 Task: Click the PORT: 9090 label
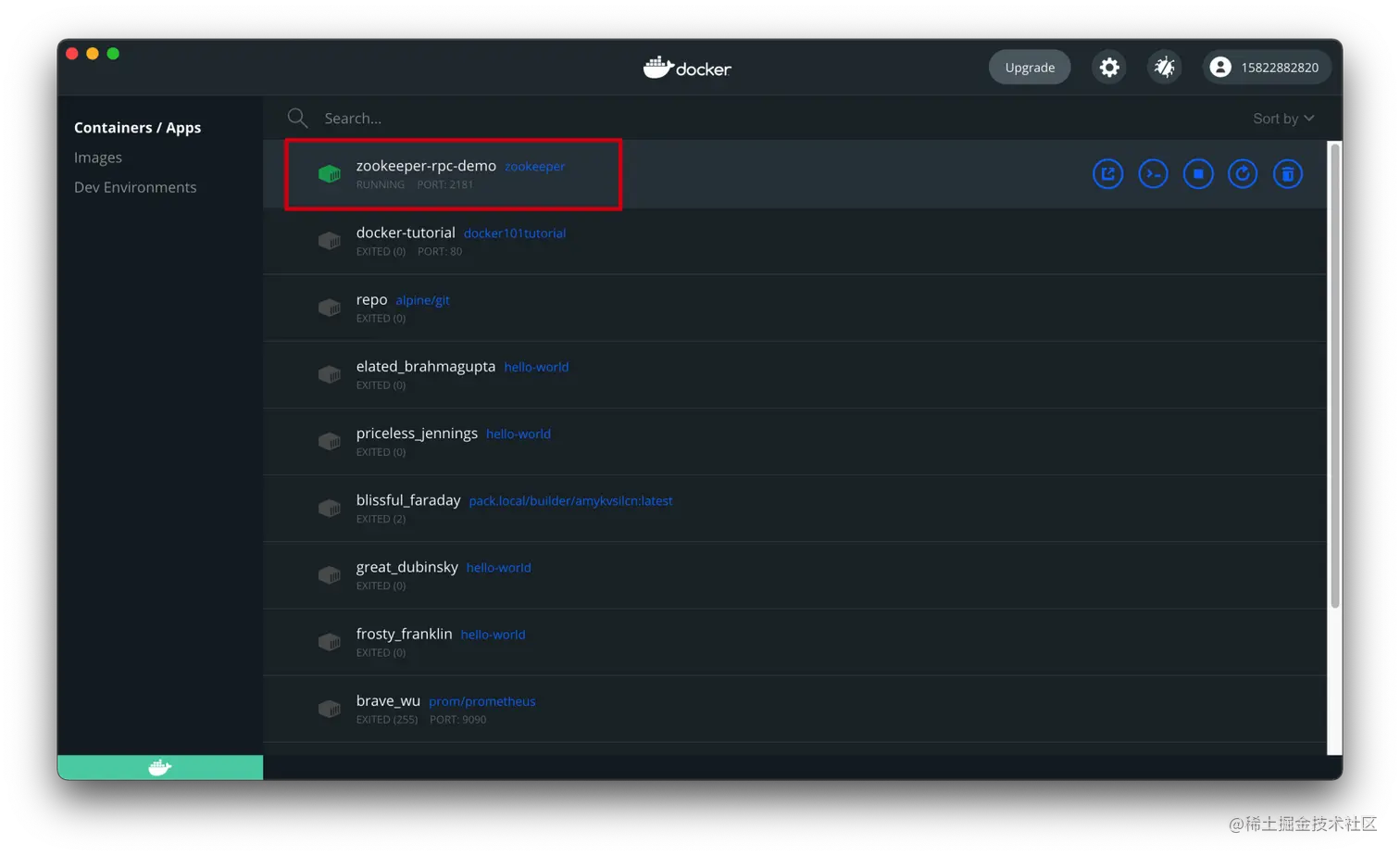click(457, 720)
